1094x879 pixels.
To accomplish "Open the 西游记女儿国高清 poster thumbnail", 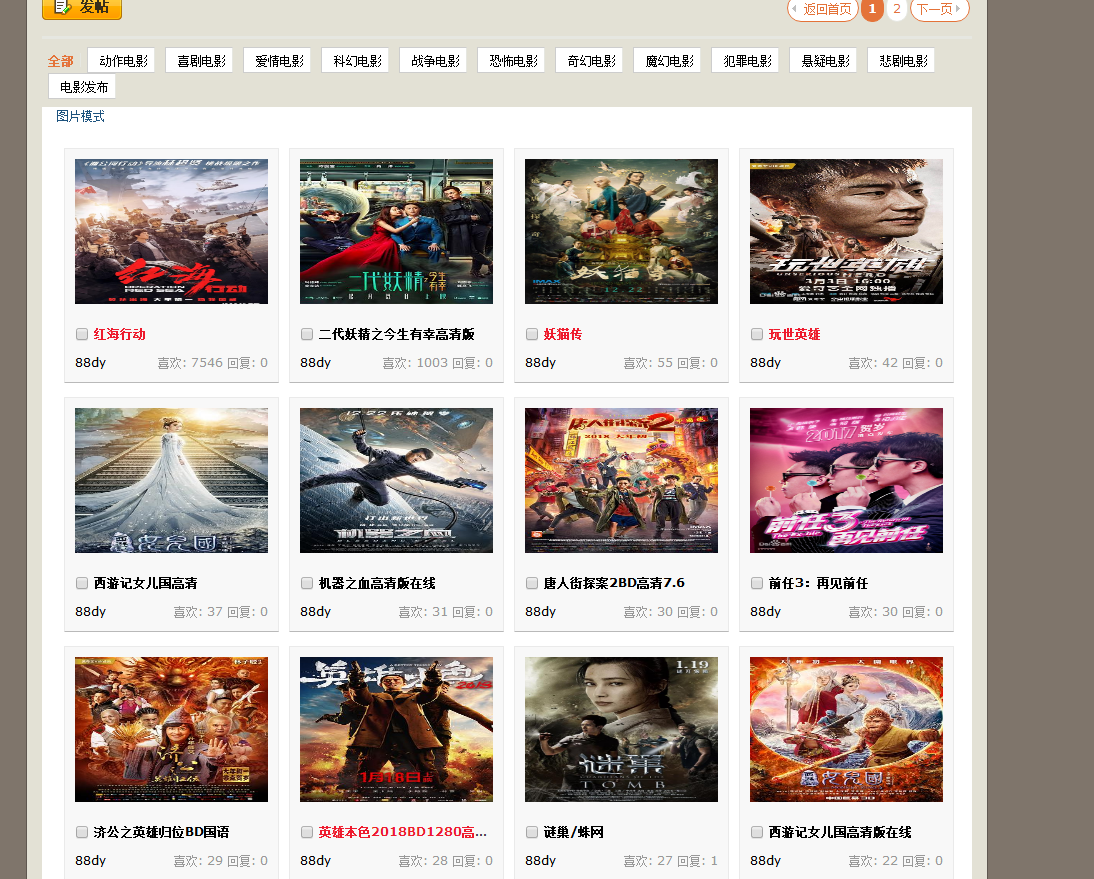I will tap(172, 481).
